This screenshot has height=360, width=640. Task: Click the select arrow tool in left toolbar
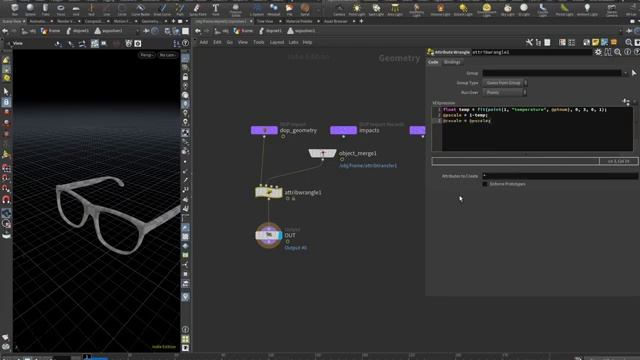pos(6,91)
